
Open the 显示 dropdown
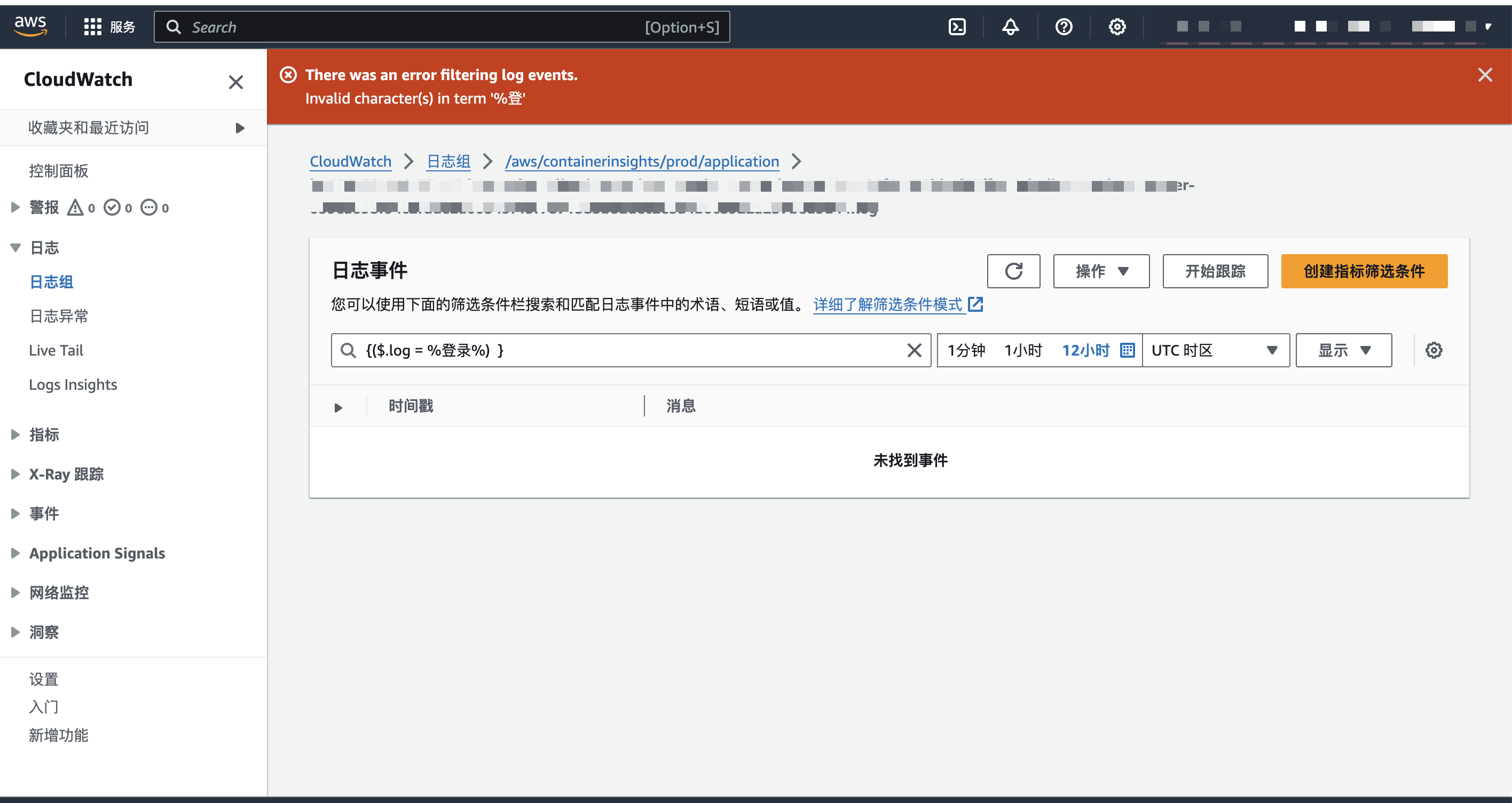point(1343,350)
